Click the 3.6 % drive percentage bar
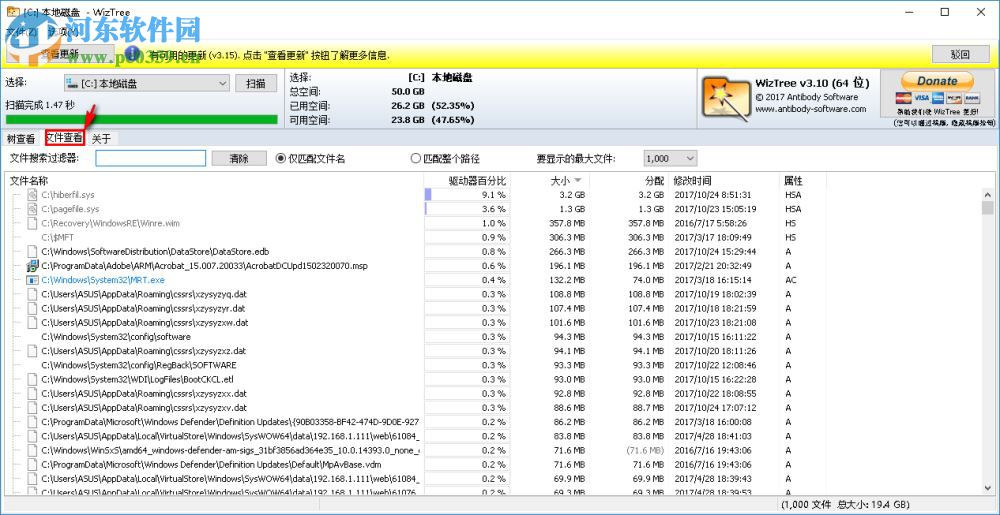The height and width of the screenshot is (515, 1000). point(467,209)
